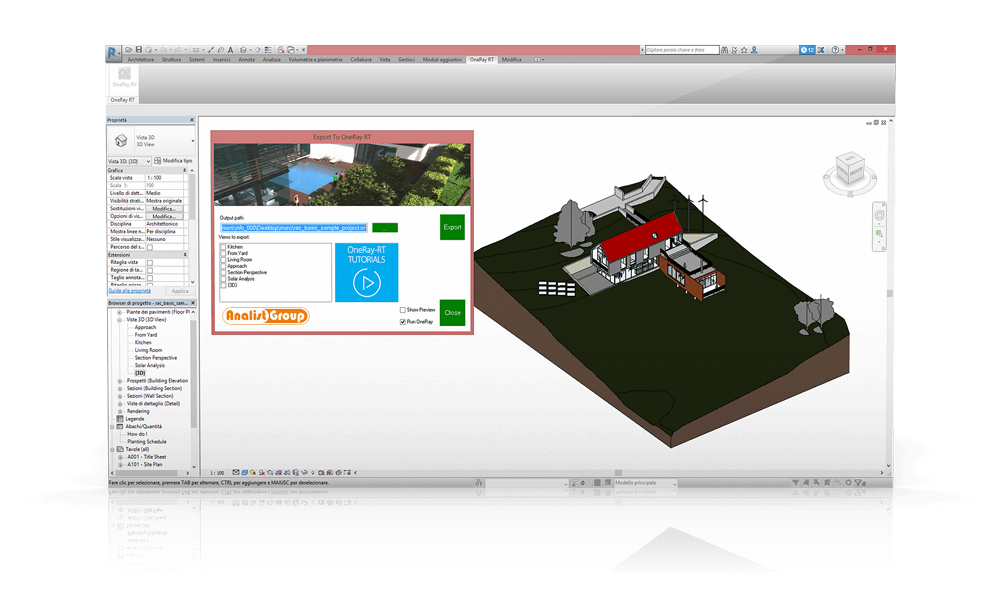Enable the Show Preview checkbox

[402, 310]
